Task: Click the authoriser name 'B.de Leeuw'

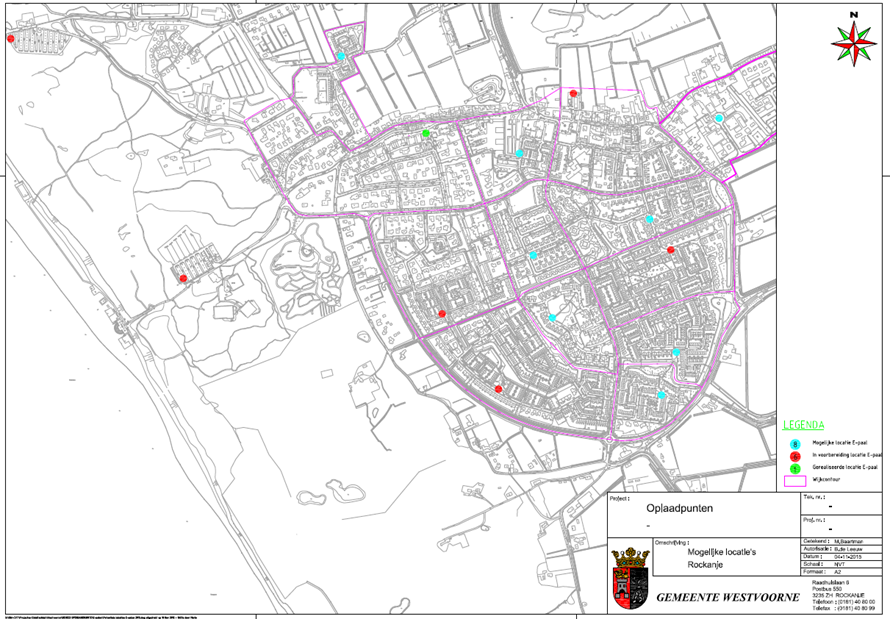Action: click(849, 549)
